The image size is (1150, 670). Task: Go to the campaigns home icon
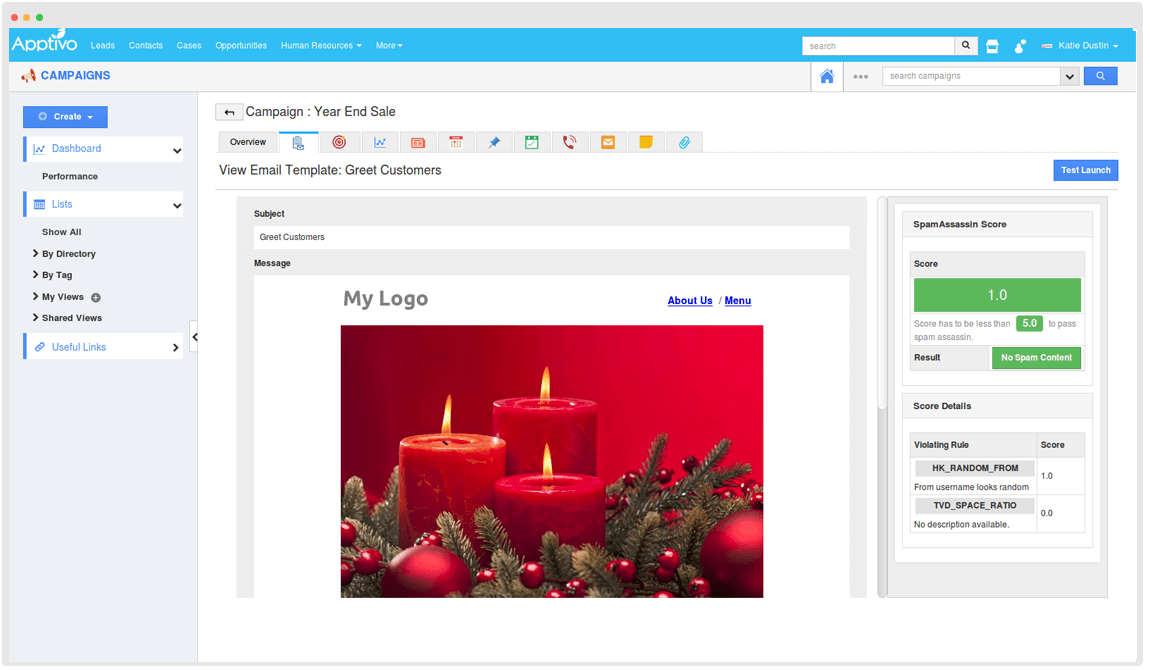pos(826,76)
